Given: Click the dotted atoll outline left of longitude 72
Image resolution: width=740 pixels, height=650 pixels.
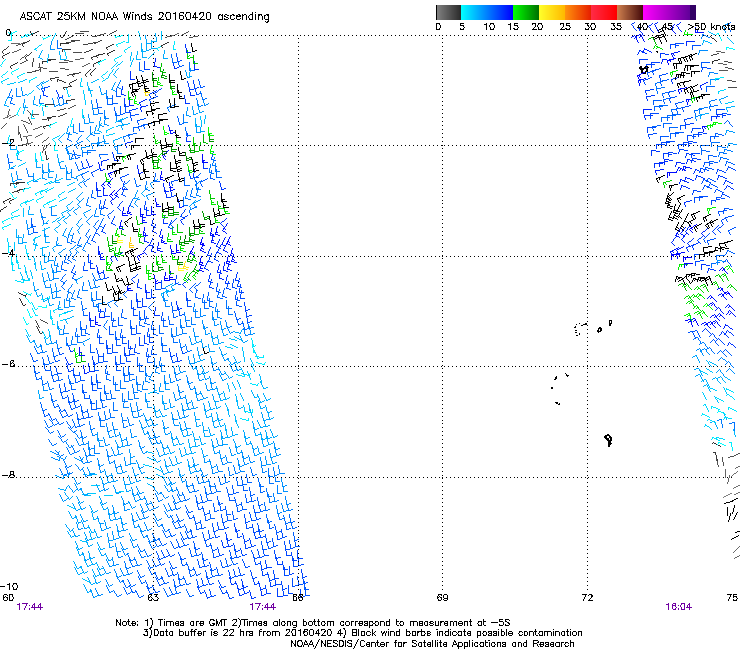Looking at the screenshot, I should [x=580, y=329].
